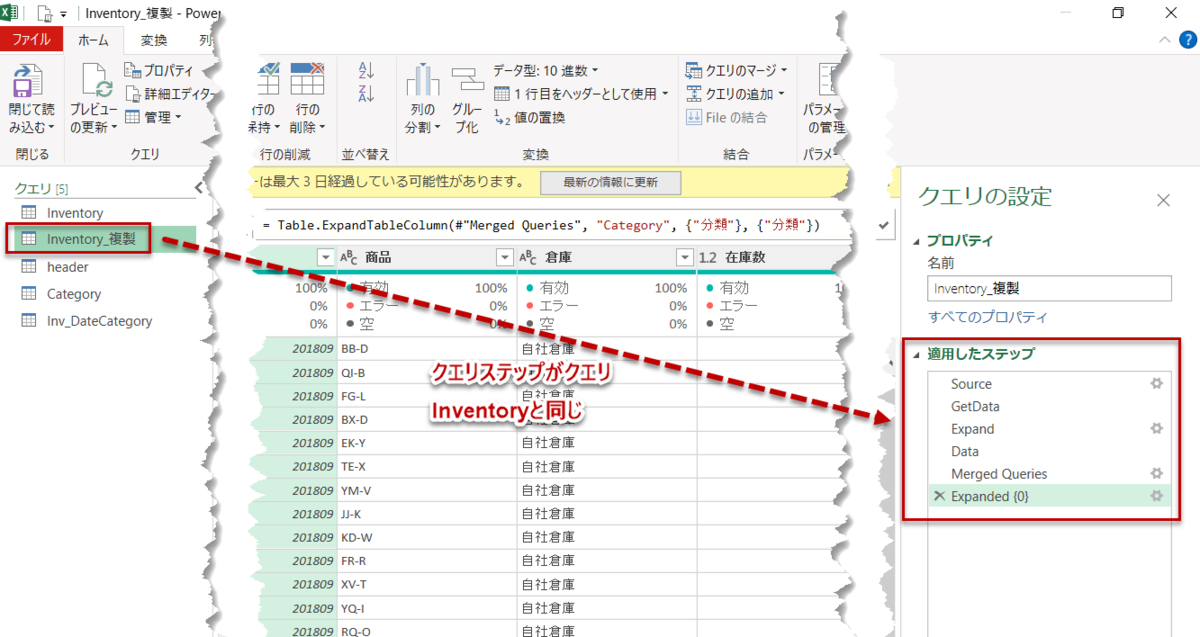Click Combine Files (File の結合)
This screenshot has width=1200, height=637.
tap(727, 117)
